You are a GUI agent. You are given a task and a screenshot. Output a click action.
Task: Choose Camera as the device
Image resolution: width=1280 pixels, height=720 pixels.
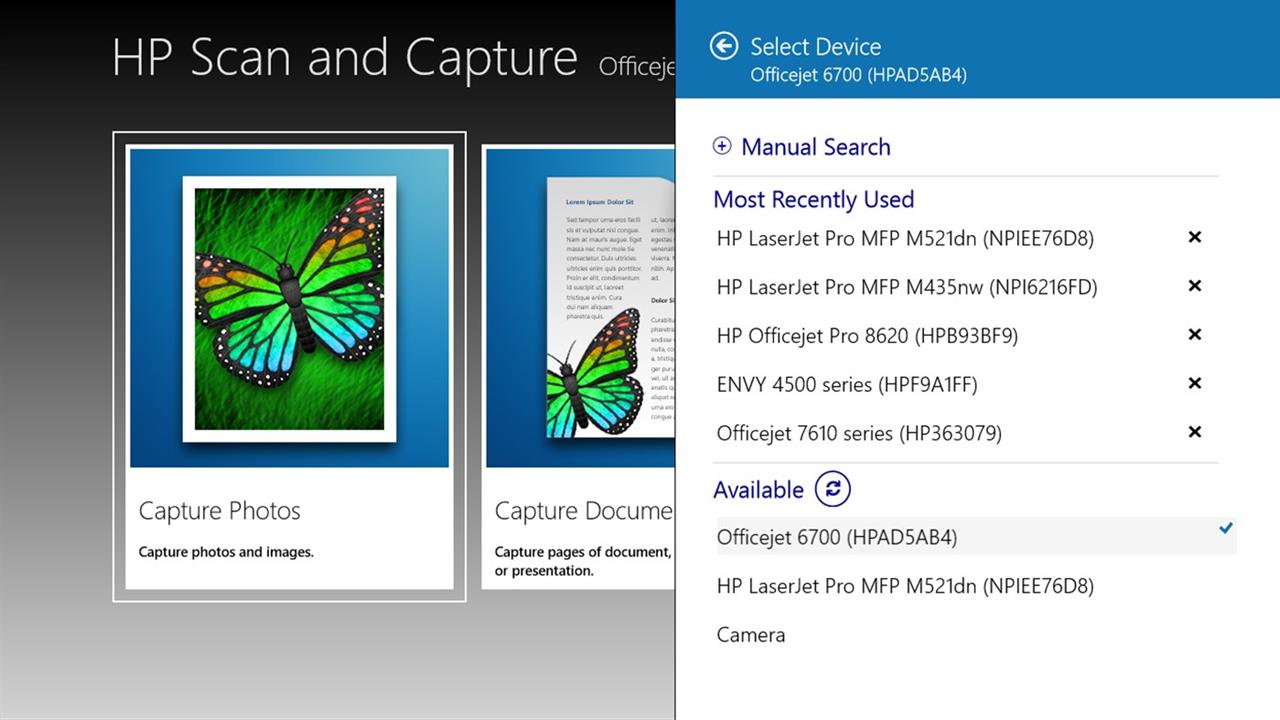tap(751, 635)
